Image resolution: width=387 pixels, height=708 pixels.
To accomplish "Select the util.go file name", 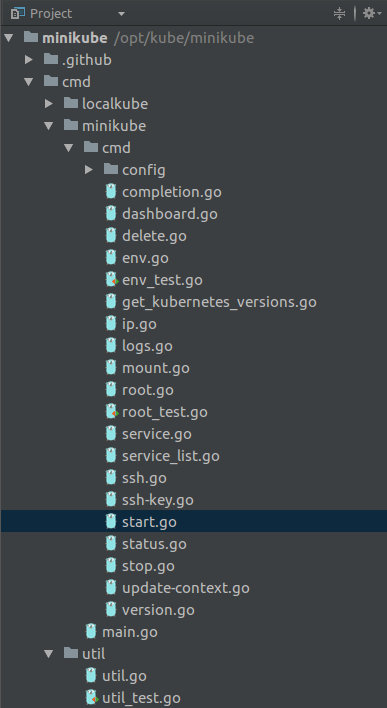I will click(124, 676).
